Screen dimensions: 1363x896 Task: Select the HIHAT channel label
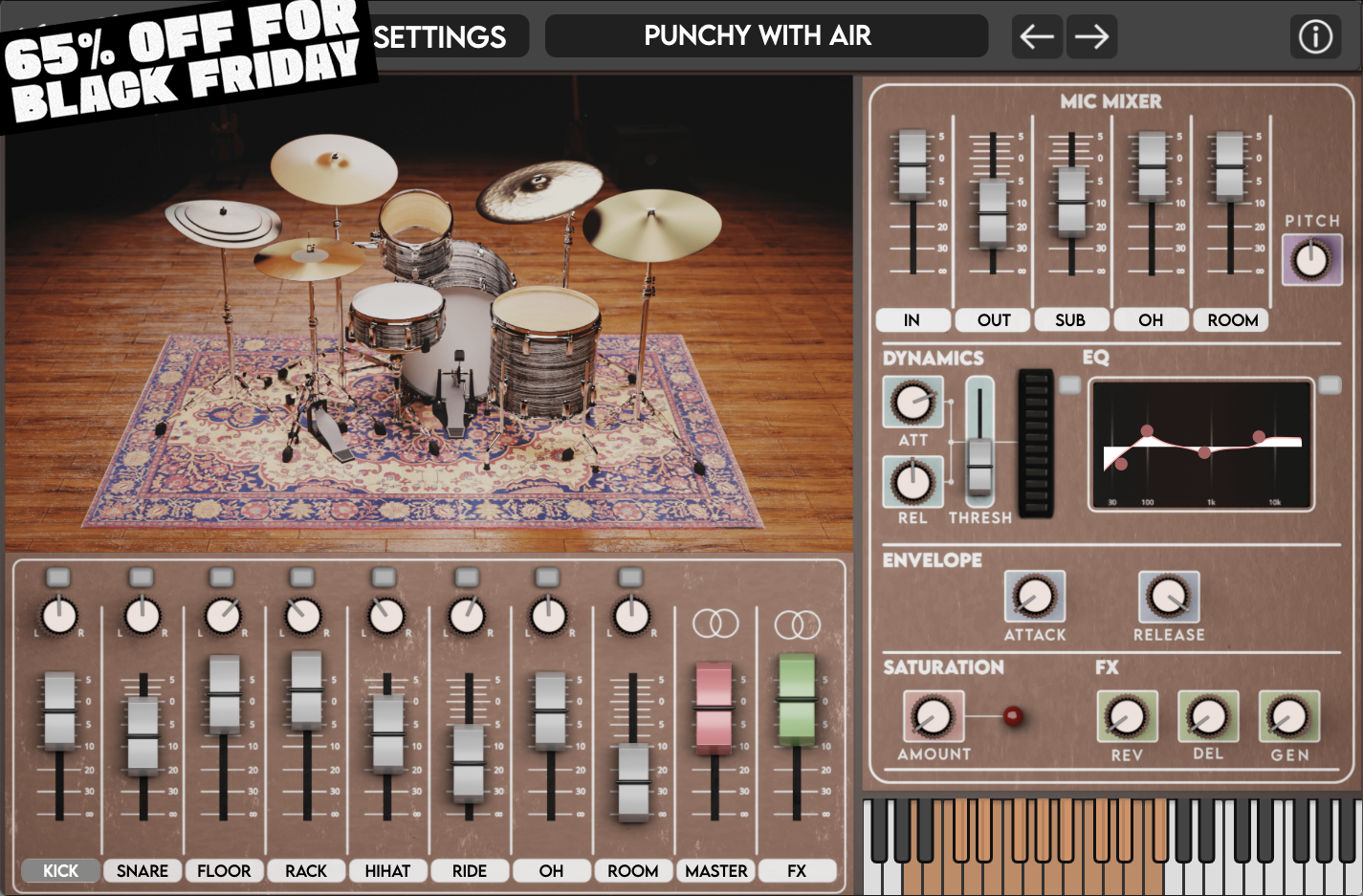387,871
